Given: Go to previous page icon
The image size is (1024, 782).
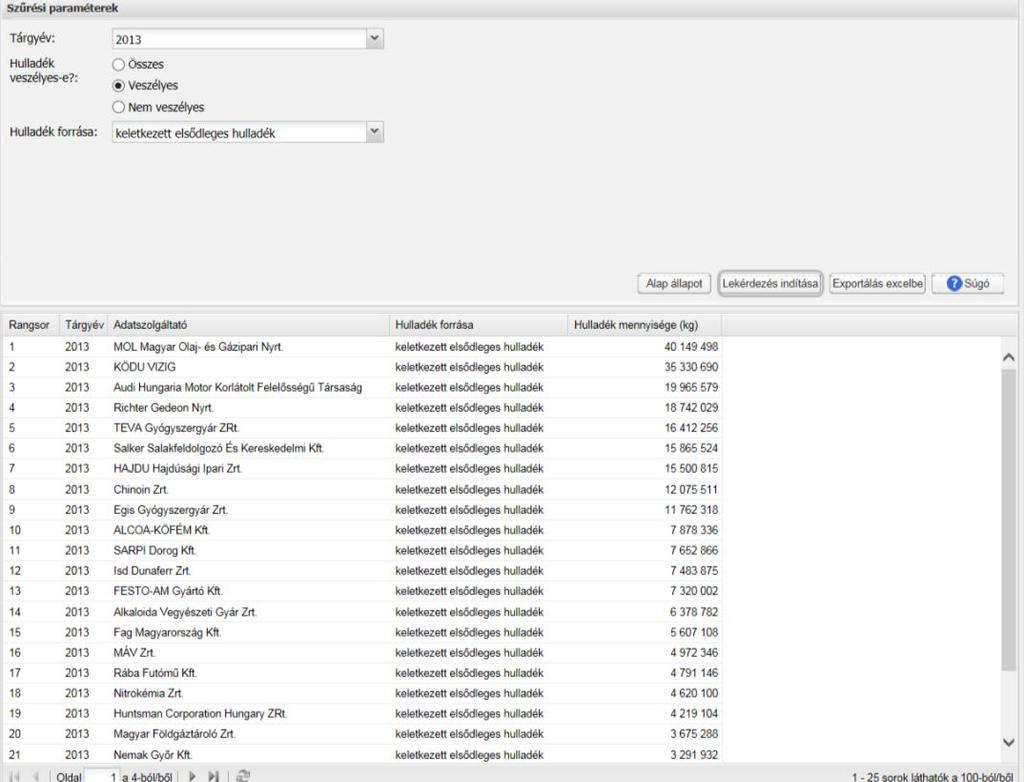Looking at the screenshot, I should pyautogui.click(x=36, y=776).
